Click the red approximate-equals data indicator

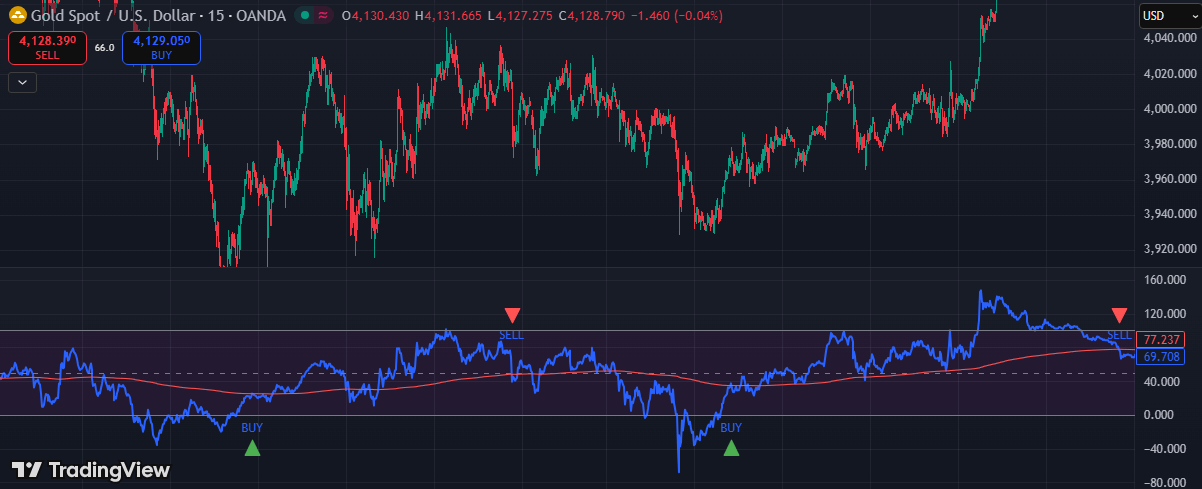[x=324, y=16]
